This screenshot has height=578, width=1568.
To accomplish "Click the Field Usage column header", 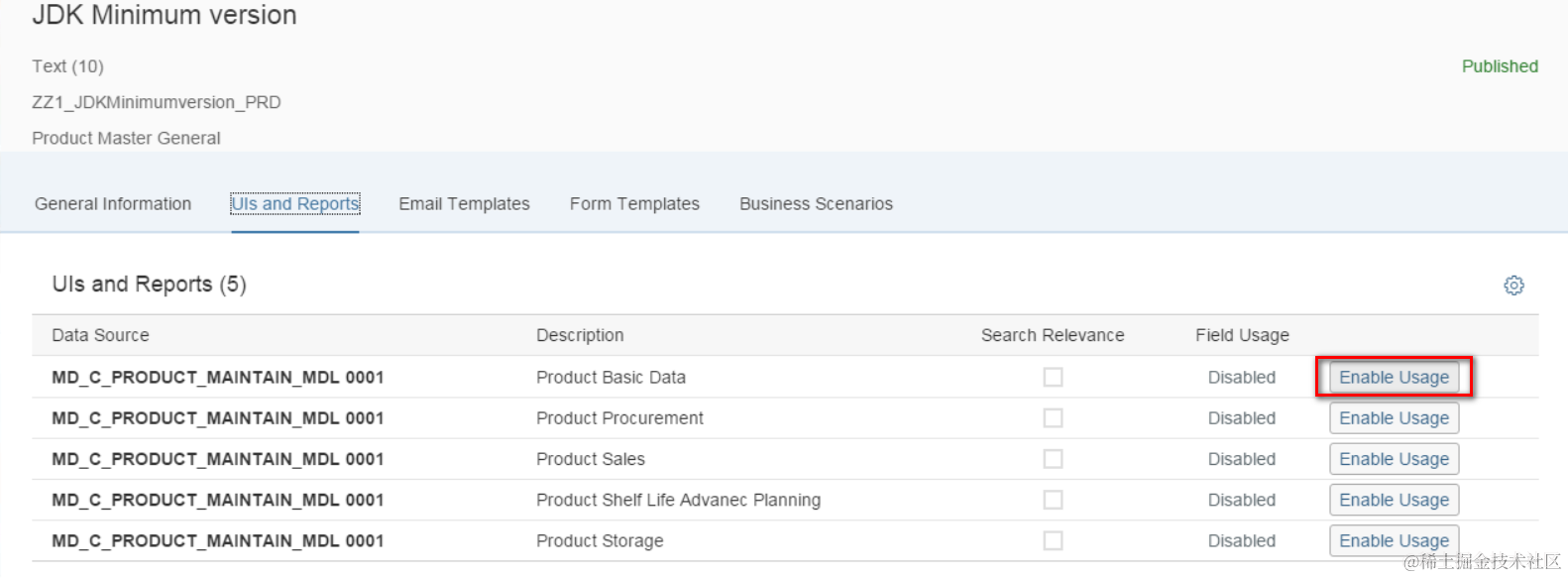I will pyautogui.click(x=1242, y=335).
